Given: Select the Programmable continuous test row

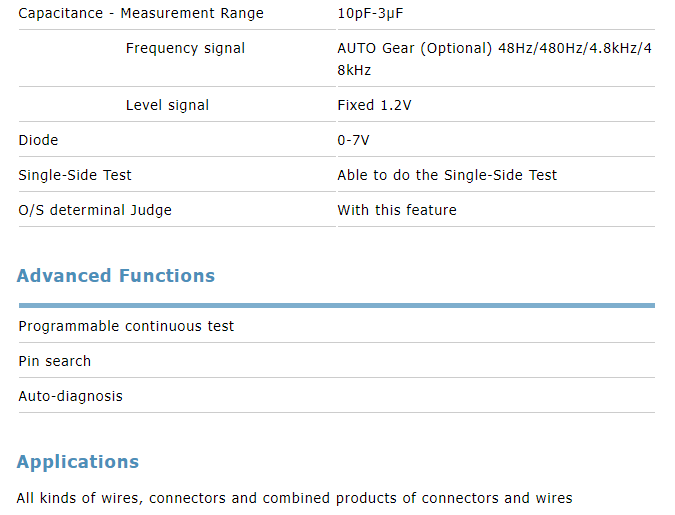Looking at the screenshot, I should point(337,326).
